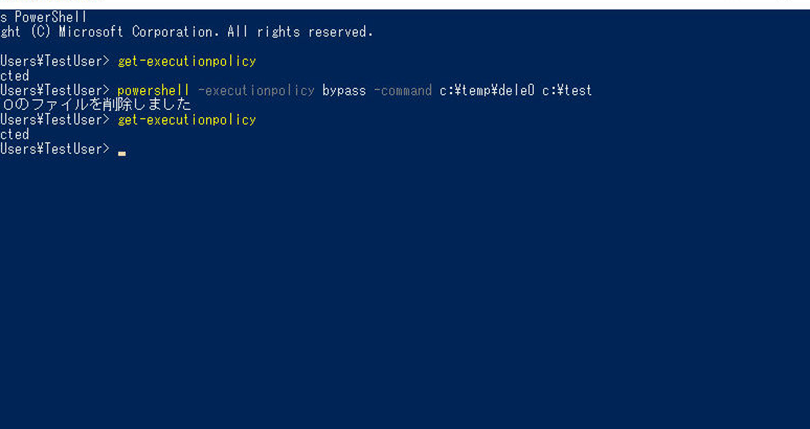The width and height of the screenshot is (810, 429).
Task: Click the c:¥temp¥dele0 script path
Action: coord(487,91)
